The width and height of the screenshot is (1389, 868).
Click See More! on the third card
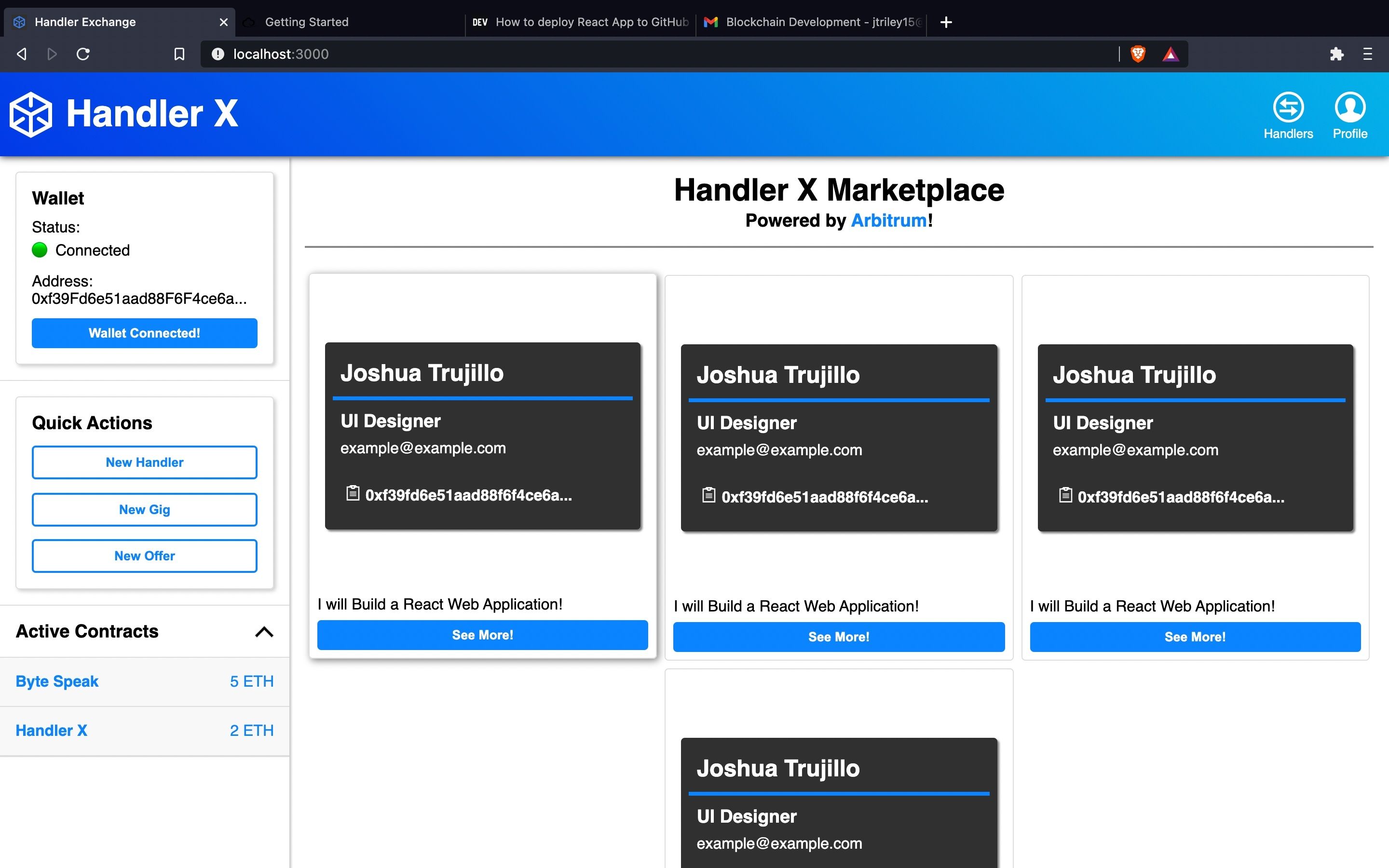(x=1195, y=637)
